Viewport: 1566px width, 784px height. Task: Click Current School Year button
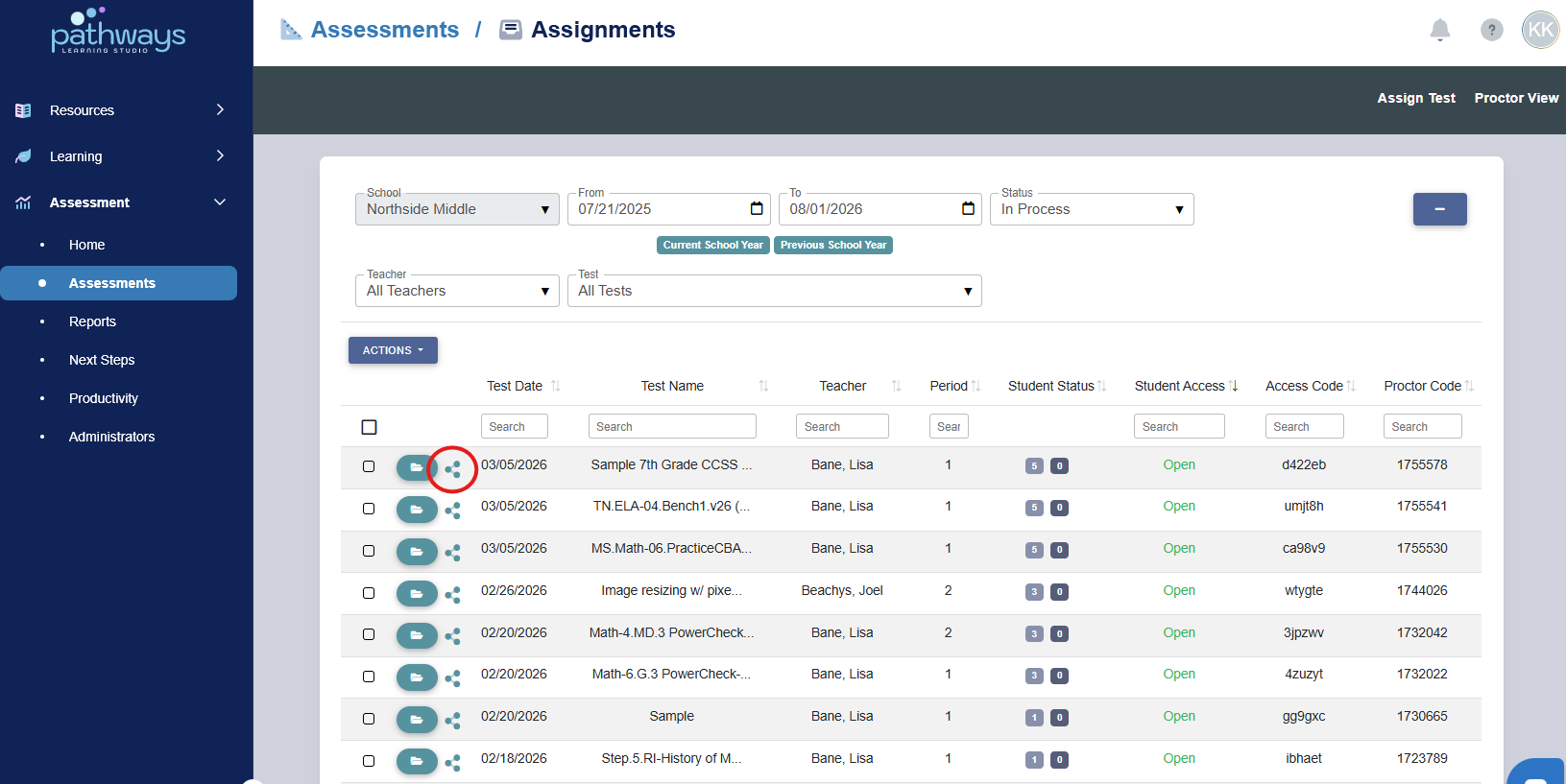pos(713,245)
